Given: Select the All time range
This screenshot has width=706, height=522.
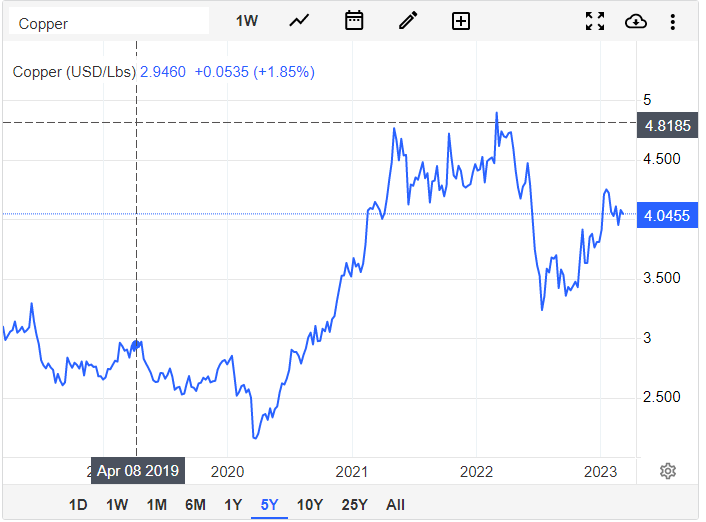Looking at the screenshot, I should click(x=395, y=504).
